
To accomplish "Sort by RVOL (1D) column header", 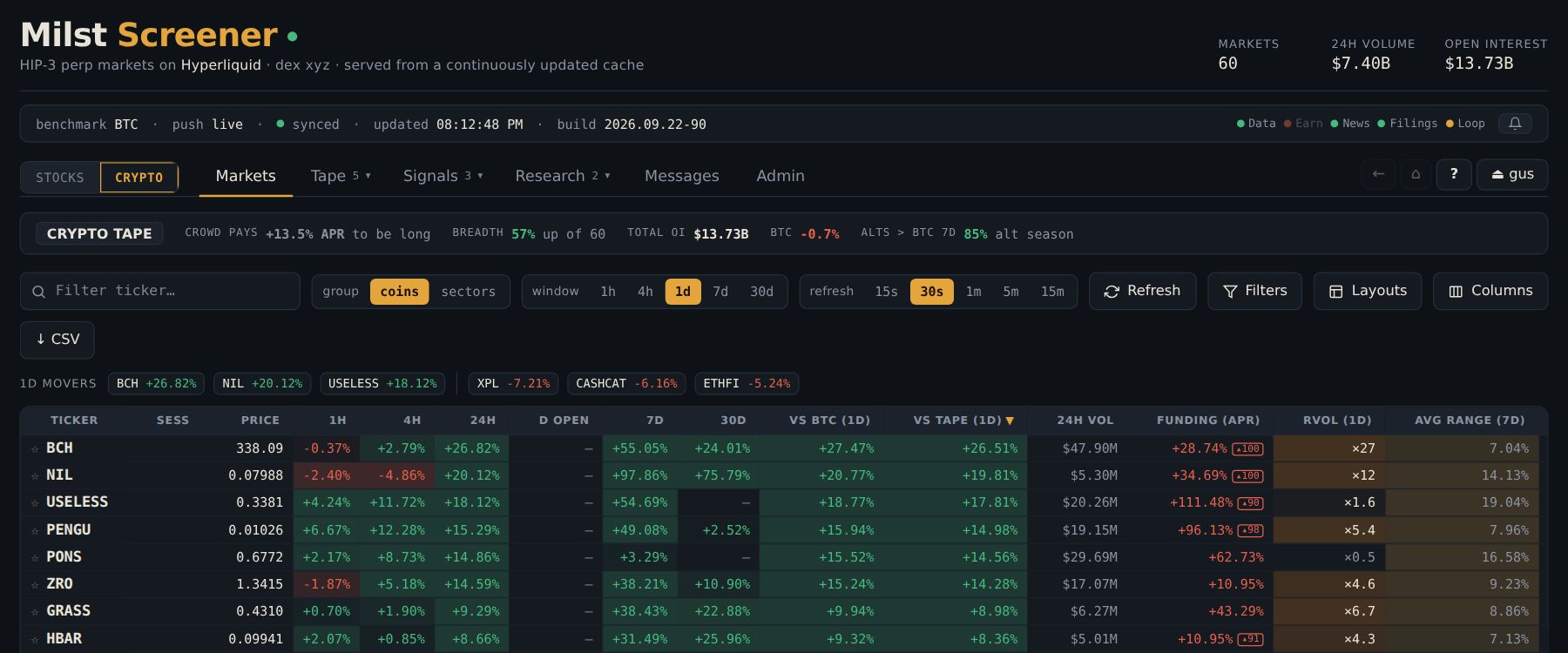I will [x=1337, y=421].
